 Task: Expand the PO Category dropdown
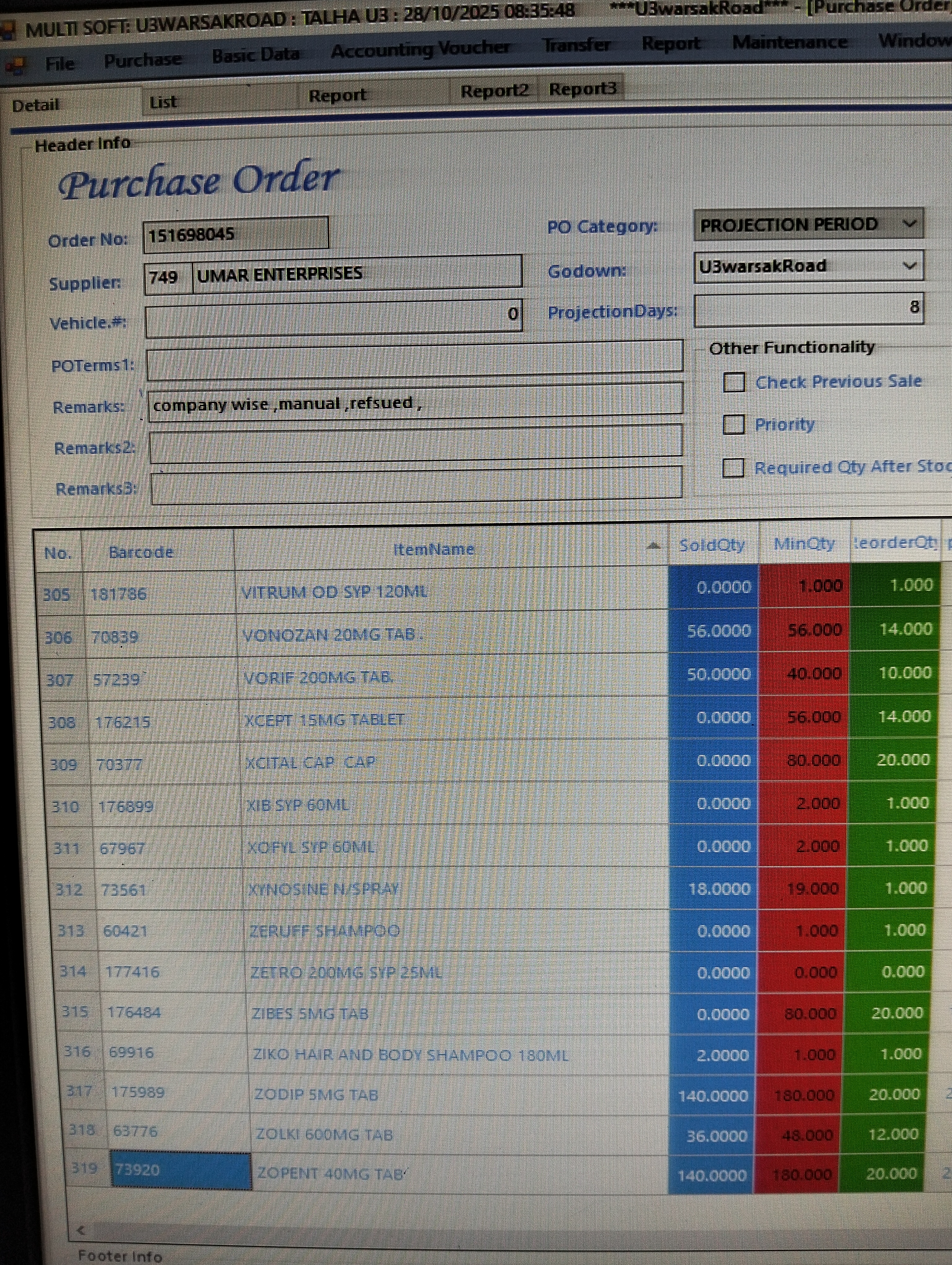[x=909, y=224]
